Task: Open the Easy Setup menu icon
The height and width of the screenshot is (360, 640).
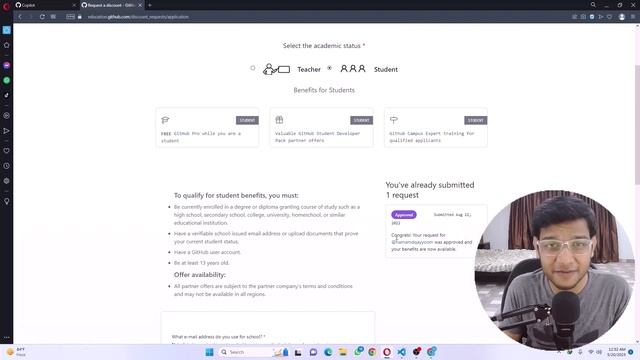Action: coord(633,17)
